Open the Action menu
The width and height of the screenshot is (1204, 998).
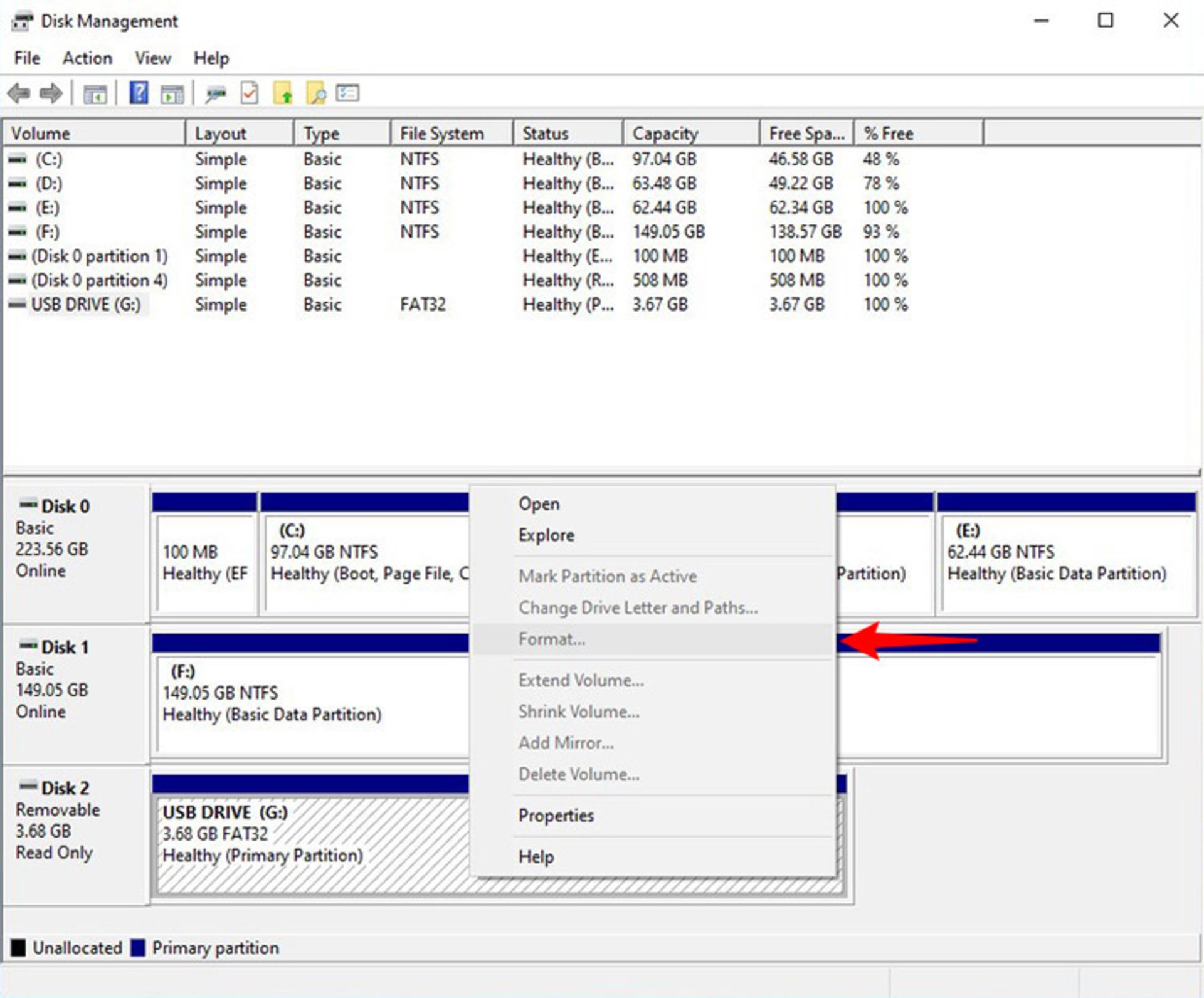(87, 58)
